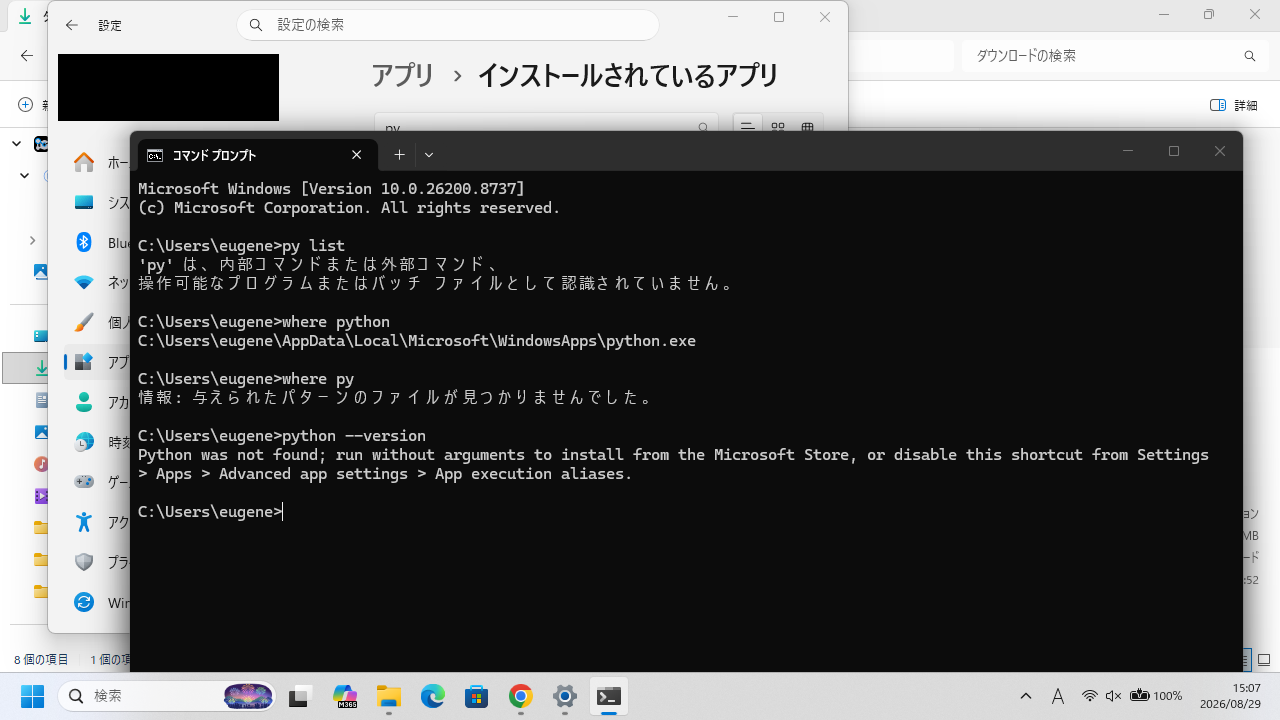Open gaming controller icon in Settings sidebar
The width and height of the screenshot is (1280, 720).
tap(85, 482)
